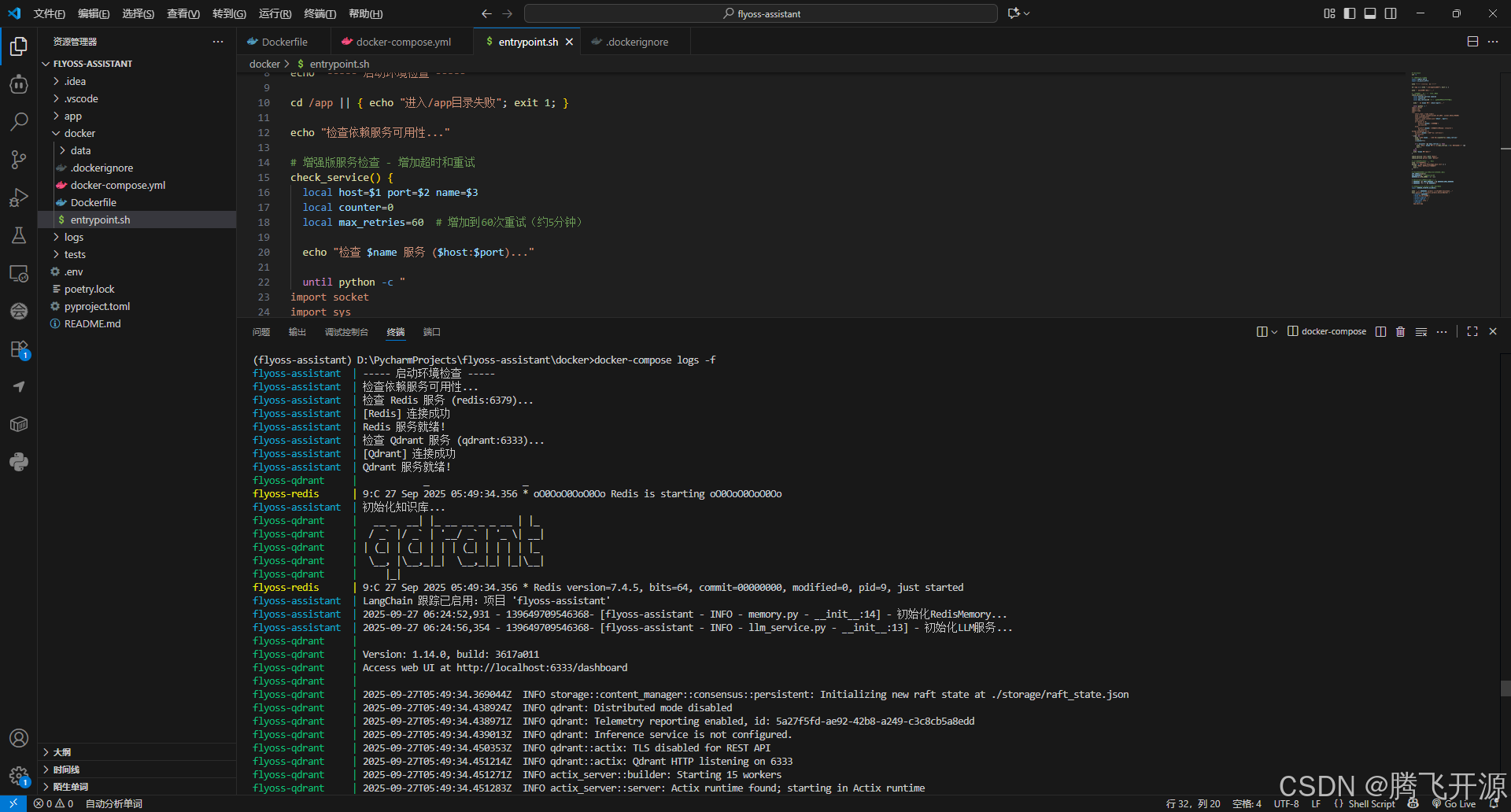1511x812 pixels.
Task: Maximize the terminal panel size
Action: point(1472,331)
